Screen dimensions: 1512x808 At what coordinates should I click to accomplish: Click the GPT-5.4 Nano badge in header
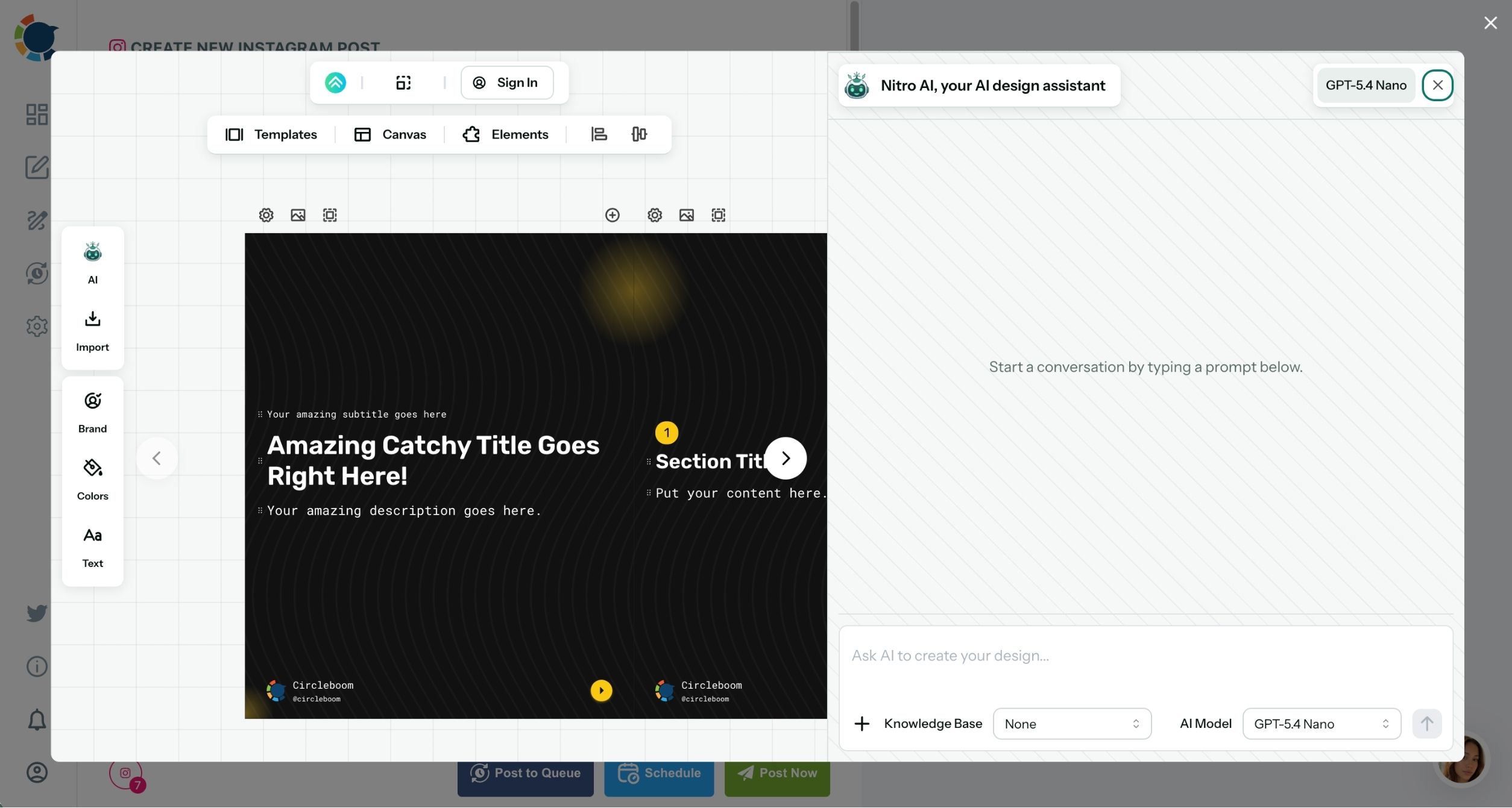(x=1366, y=85)
